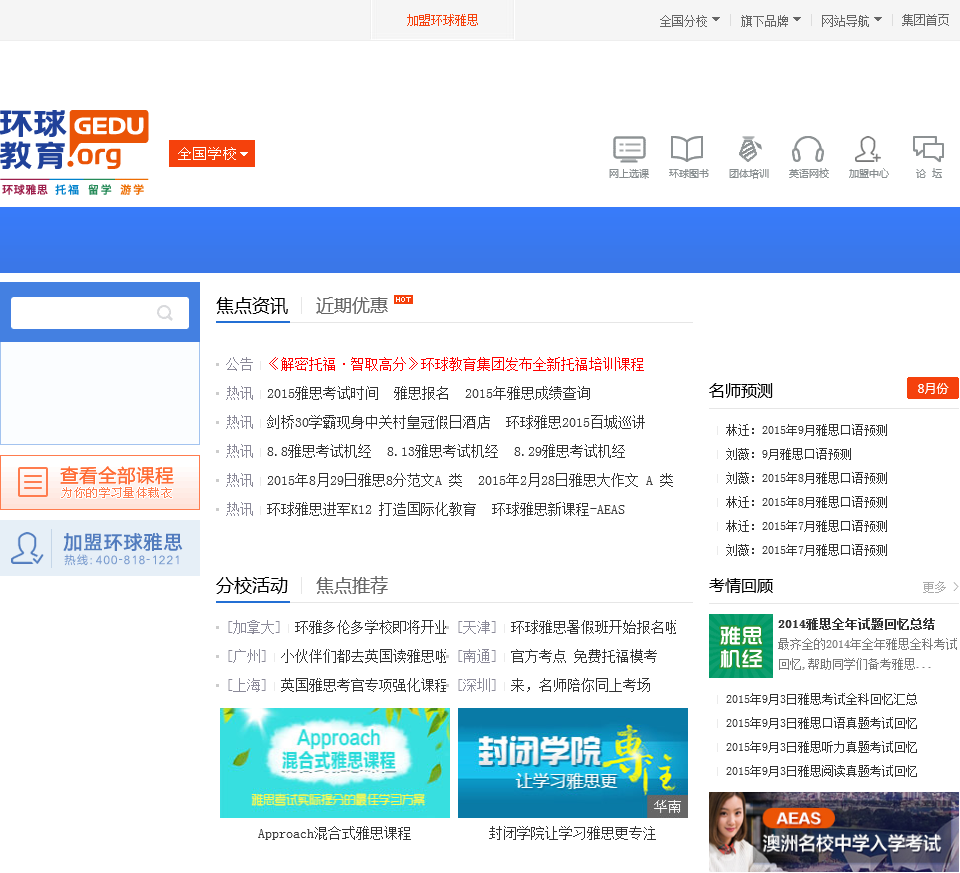Open the 环球图书 book icon
Viewport: 960px width, 873px height.
pyautogui.click(x=688, y=157)
